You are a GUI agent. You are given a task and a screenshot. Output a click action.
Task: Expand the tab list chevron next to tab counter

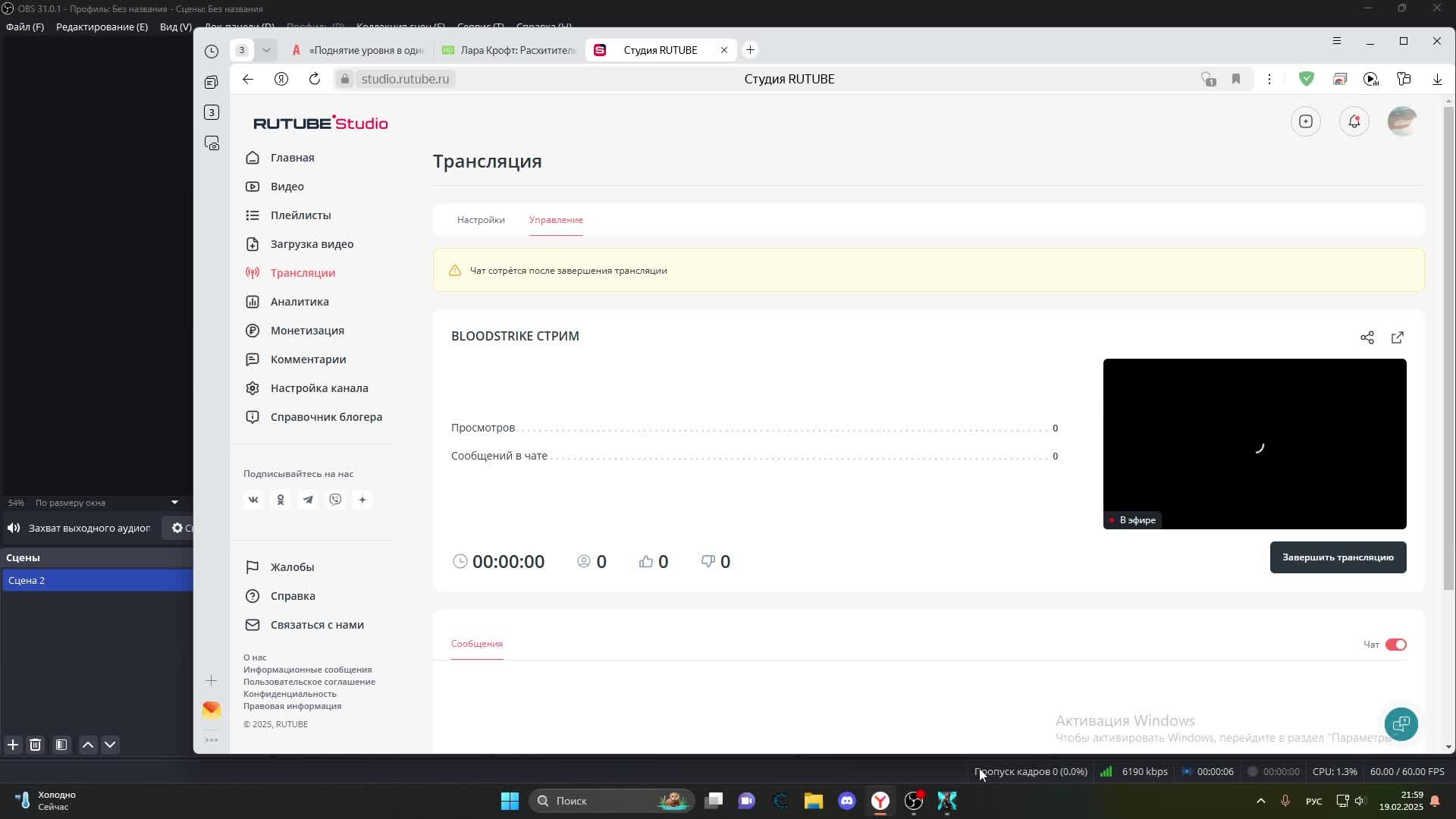[x=265, y=49]
